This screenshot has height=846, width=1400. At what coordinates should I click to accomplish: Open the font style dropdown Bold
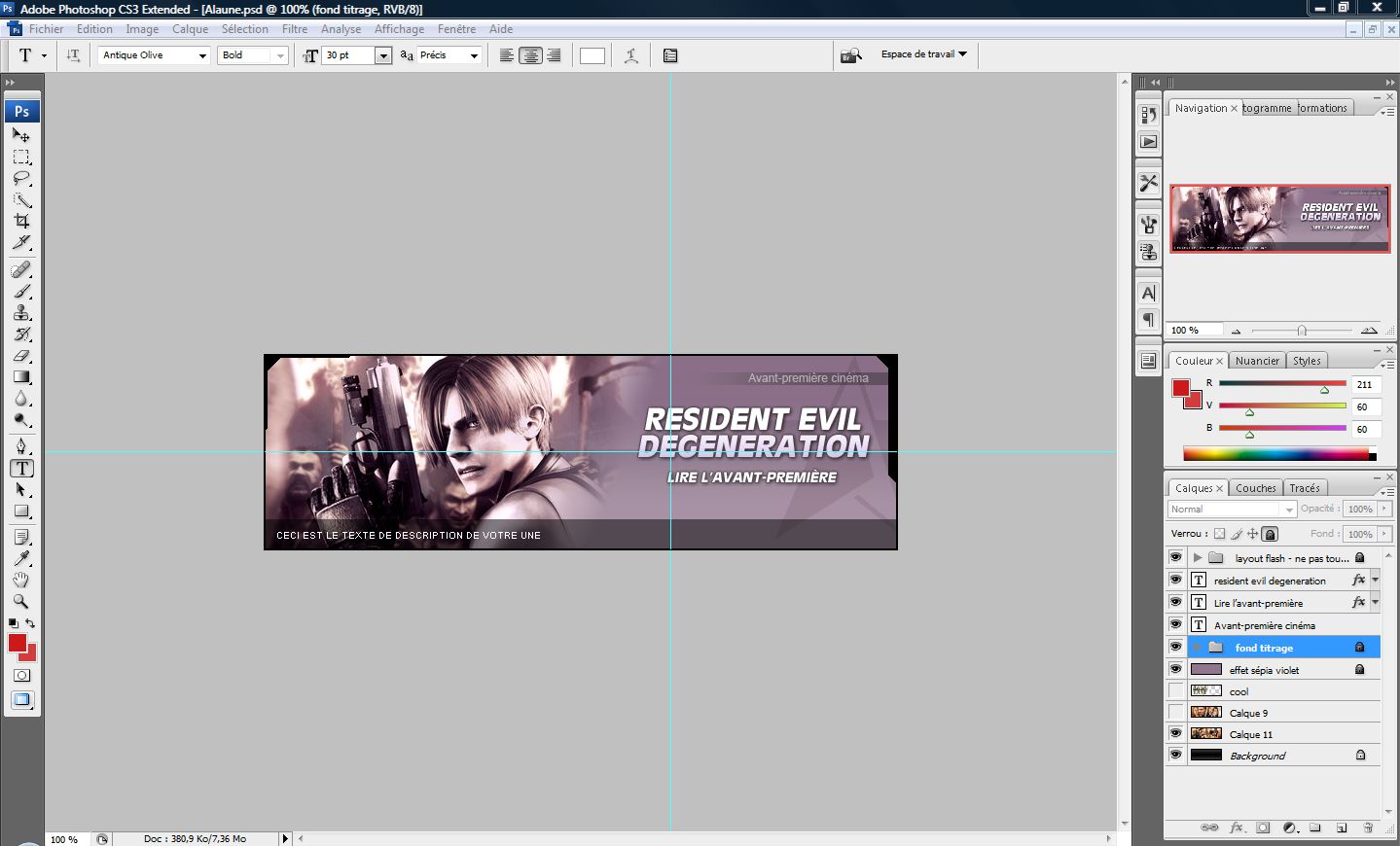point(280,55)
